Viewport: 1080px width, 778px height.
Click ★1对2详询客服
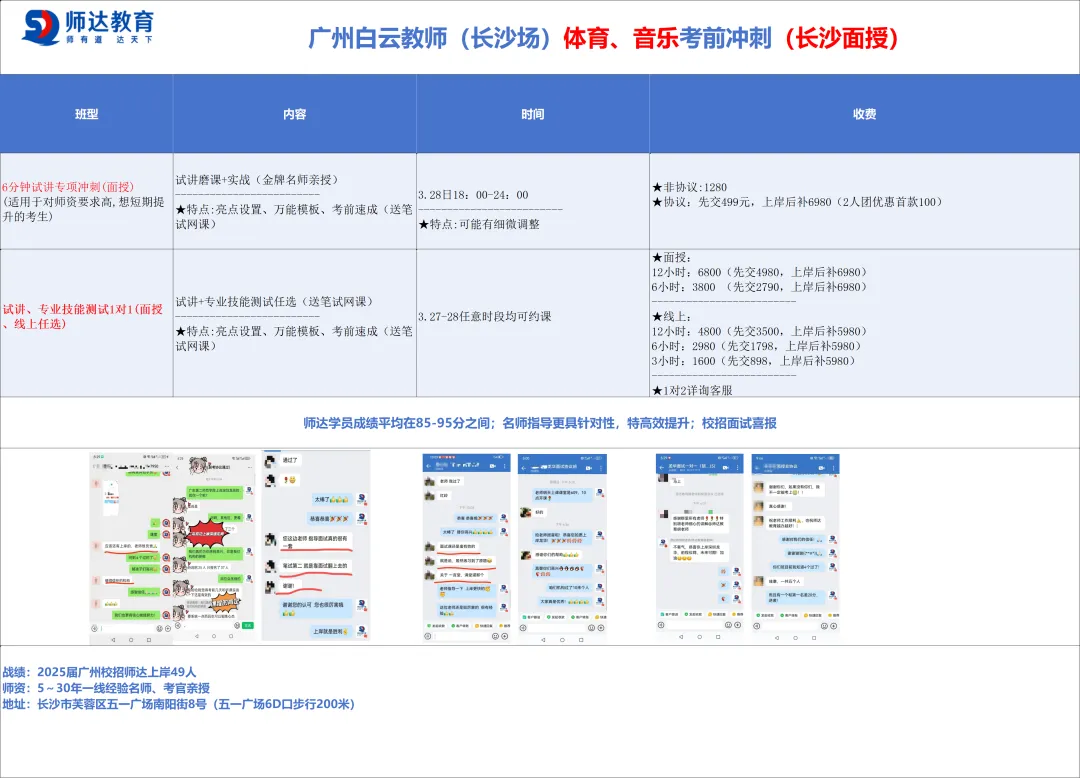tap(692, 390)
